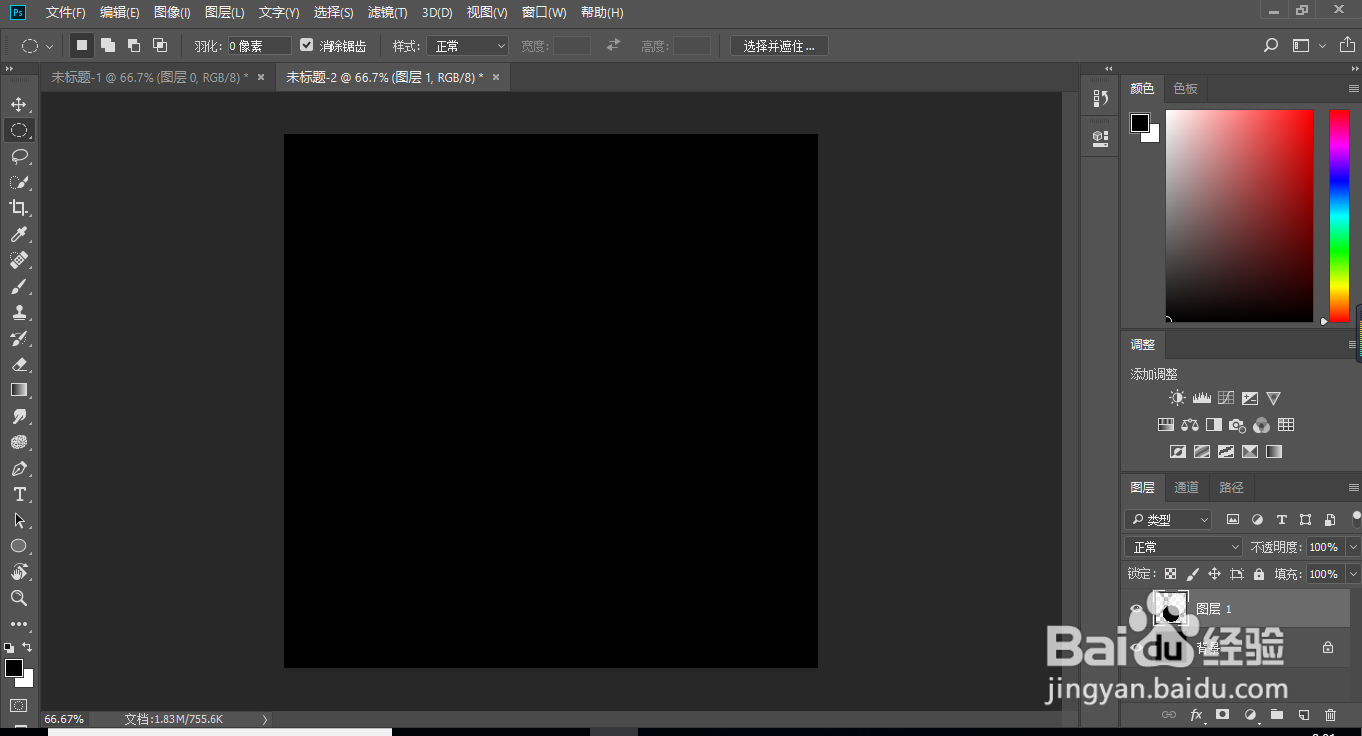Viewport: 1362px width, 736px height.
Task: Select the Pen tool
Action: point(18,468)
